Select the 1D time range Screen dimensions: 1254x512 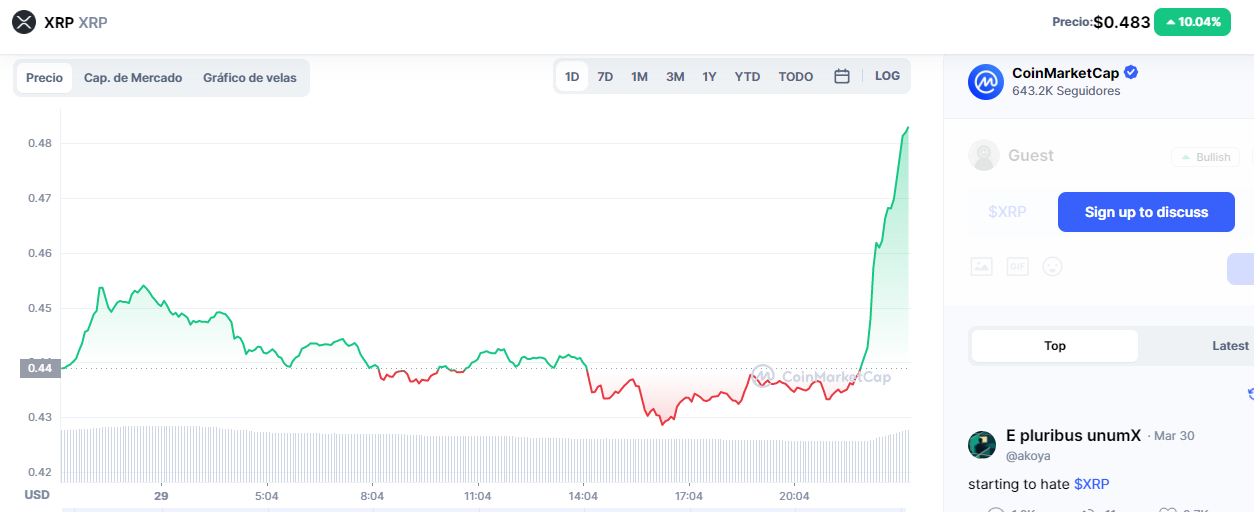(572, 76)
